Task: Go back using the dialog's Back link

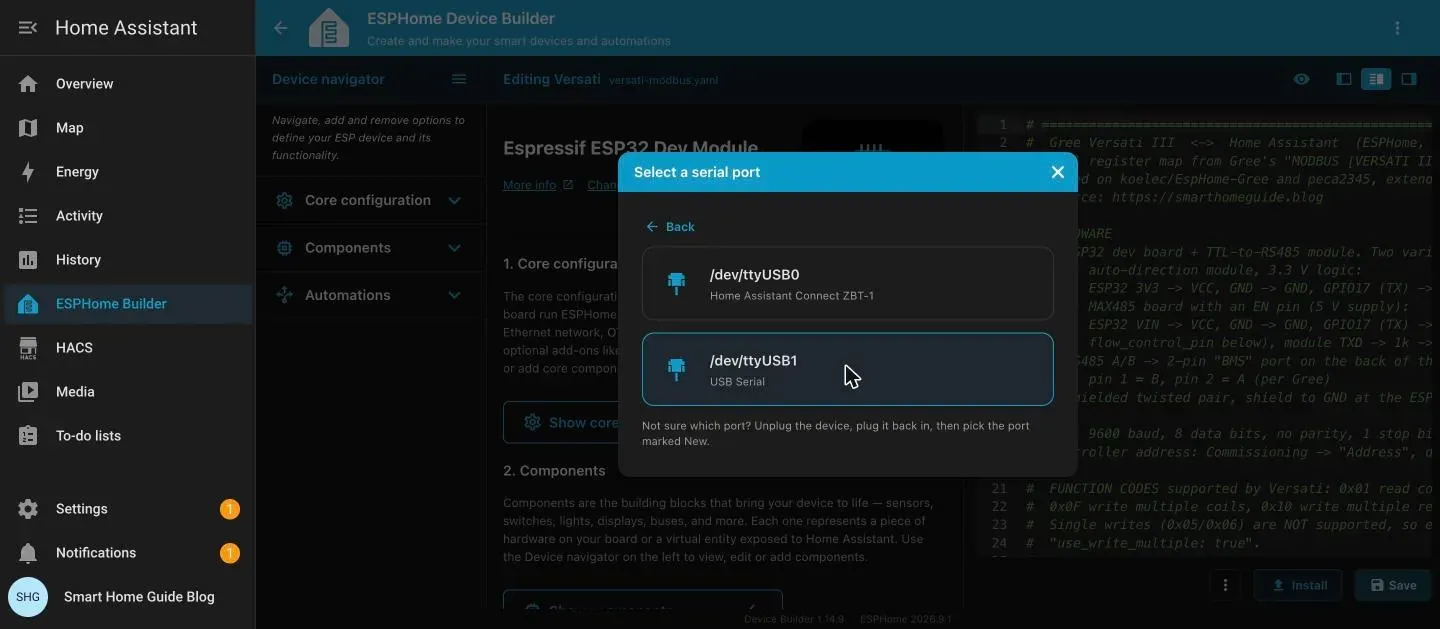Action: (x=670, y=227)
